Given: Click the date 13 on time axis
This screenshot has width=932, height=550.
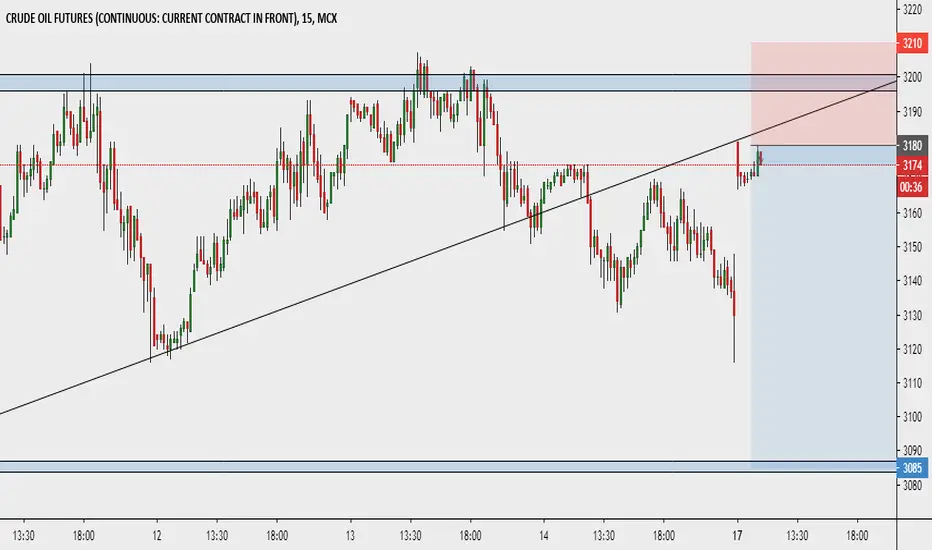Looking at the screenshot, I should point(350,536).
